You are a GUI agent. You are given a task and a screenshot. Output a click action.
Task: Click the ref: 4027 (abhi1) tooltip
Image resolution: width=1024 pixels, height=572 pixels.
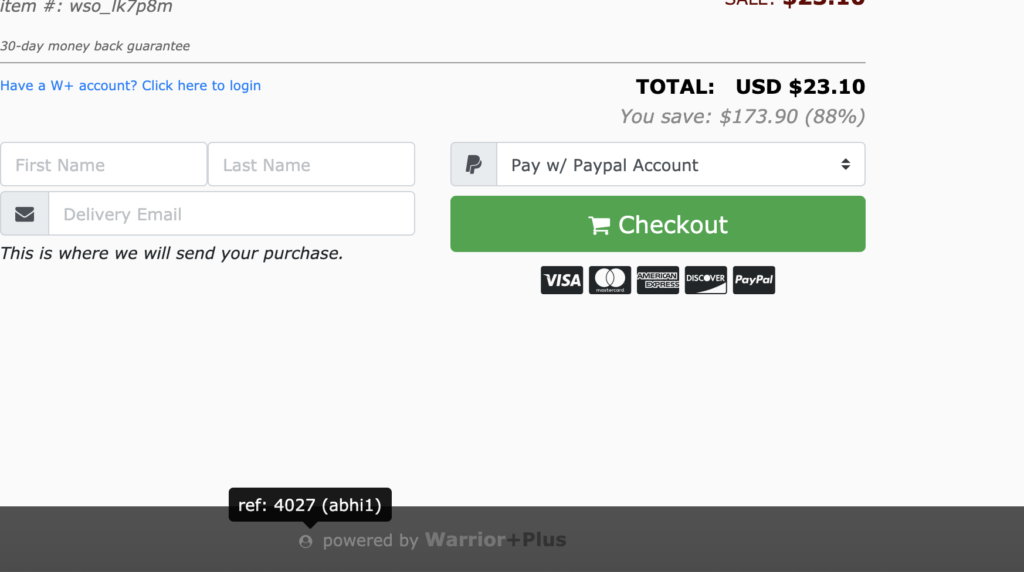(310, 505)
